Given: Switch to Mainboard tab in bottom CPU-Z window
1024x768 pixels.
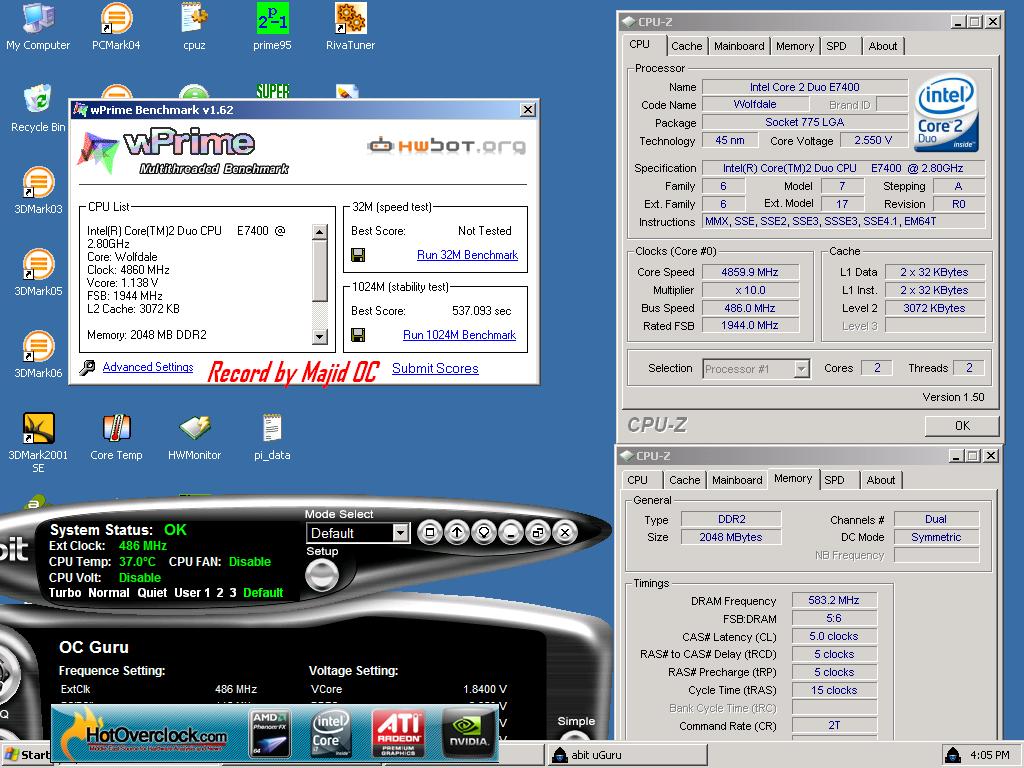Looking at the screenshot, I should click(737, 480).
